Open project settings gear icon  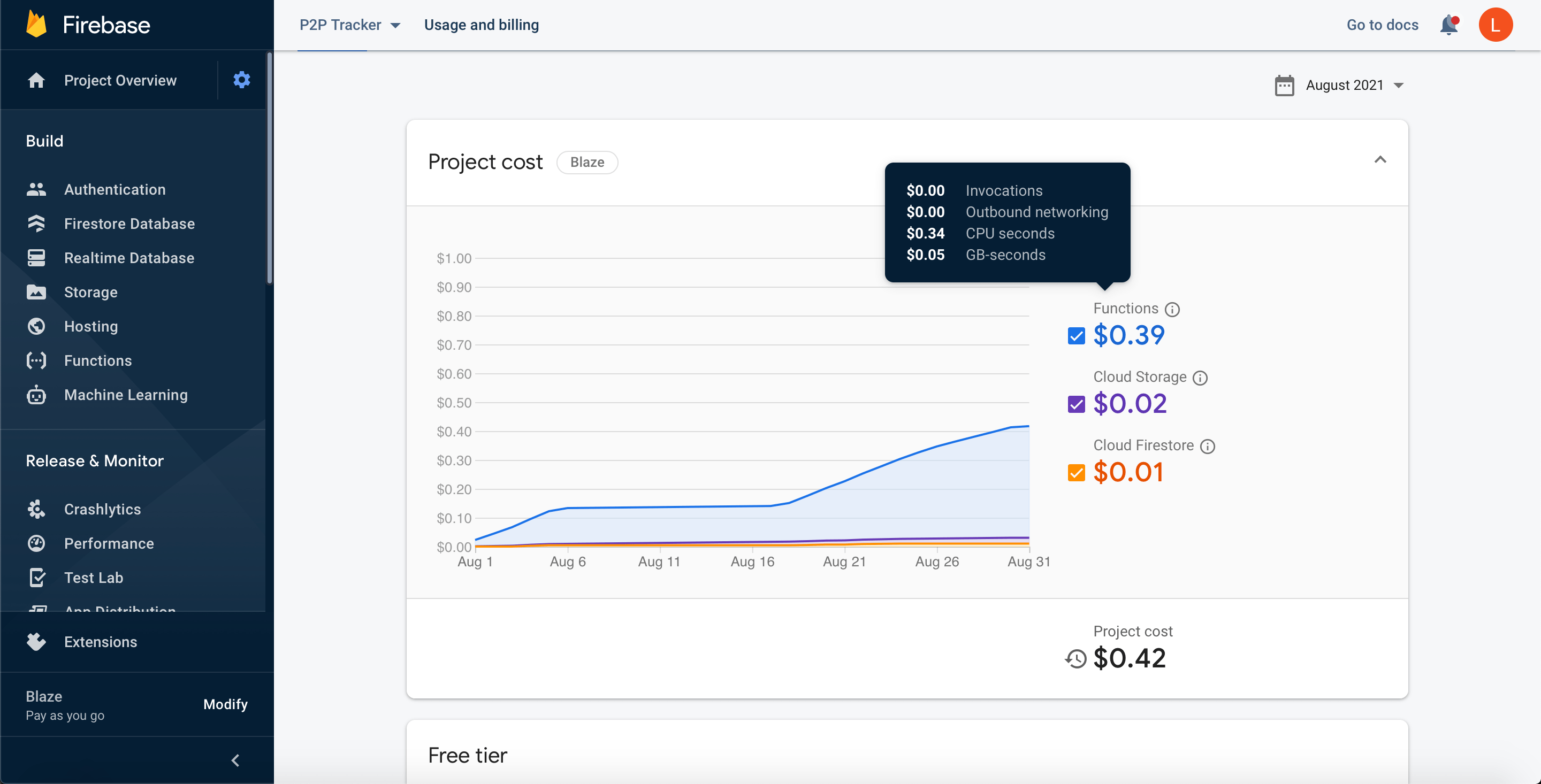241,80
